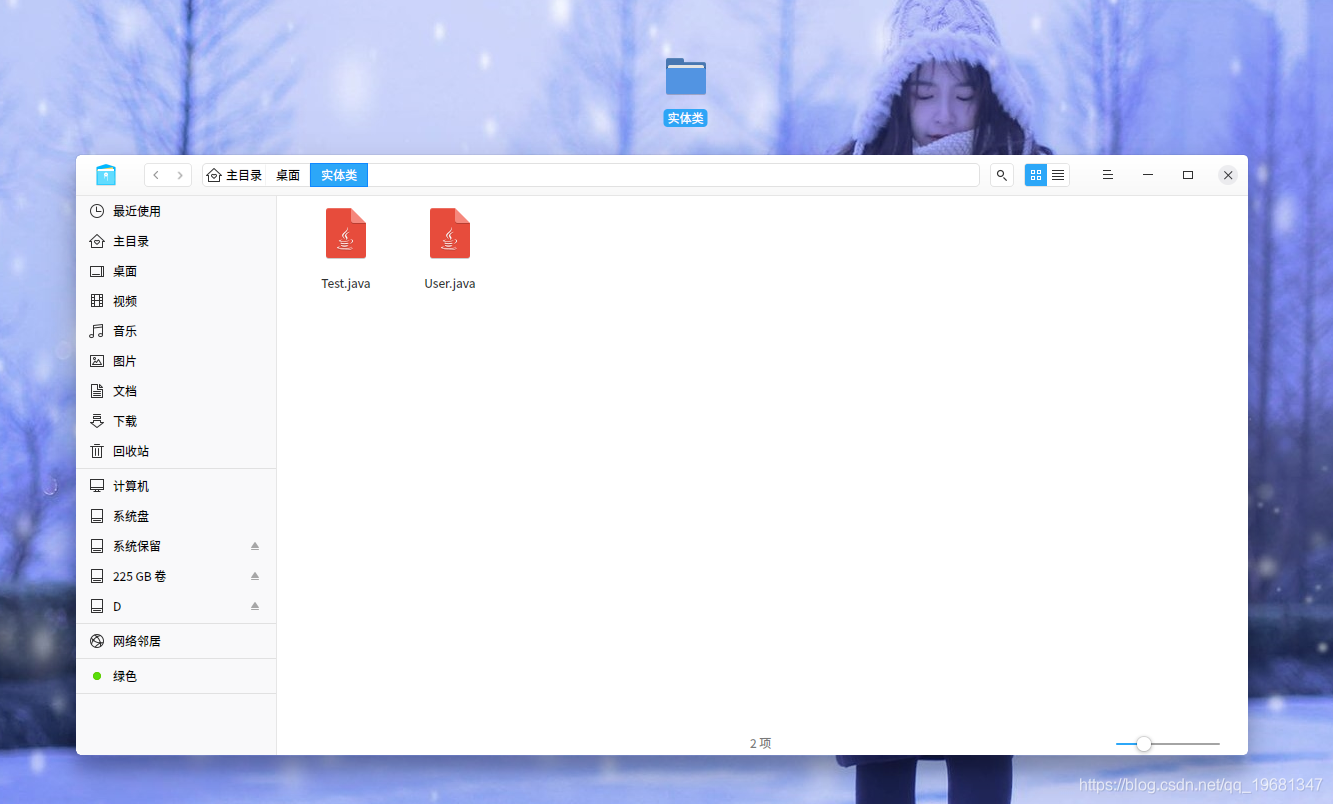Switch to list view

click(x=1058, y=175)
